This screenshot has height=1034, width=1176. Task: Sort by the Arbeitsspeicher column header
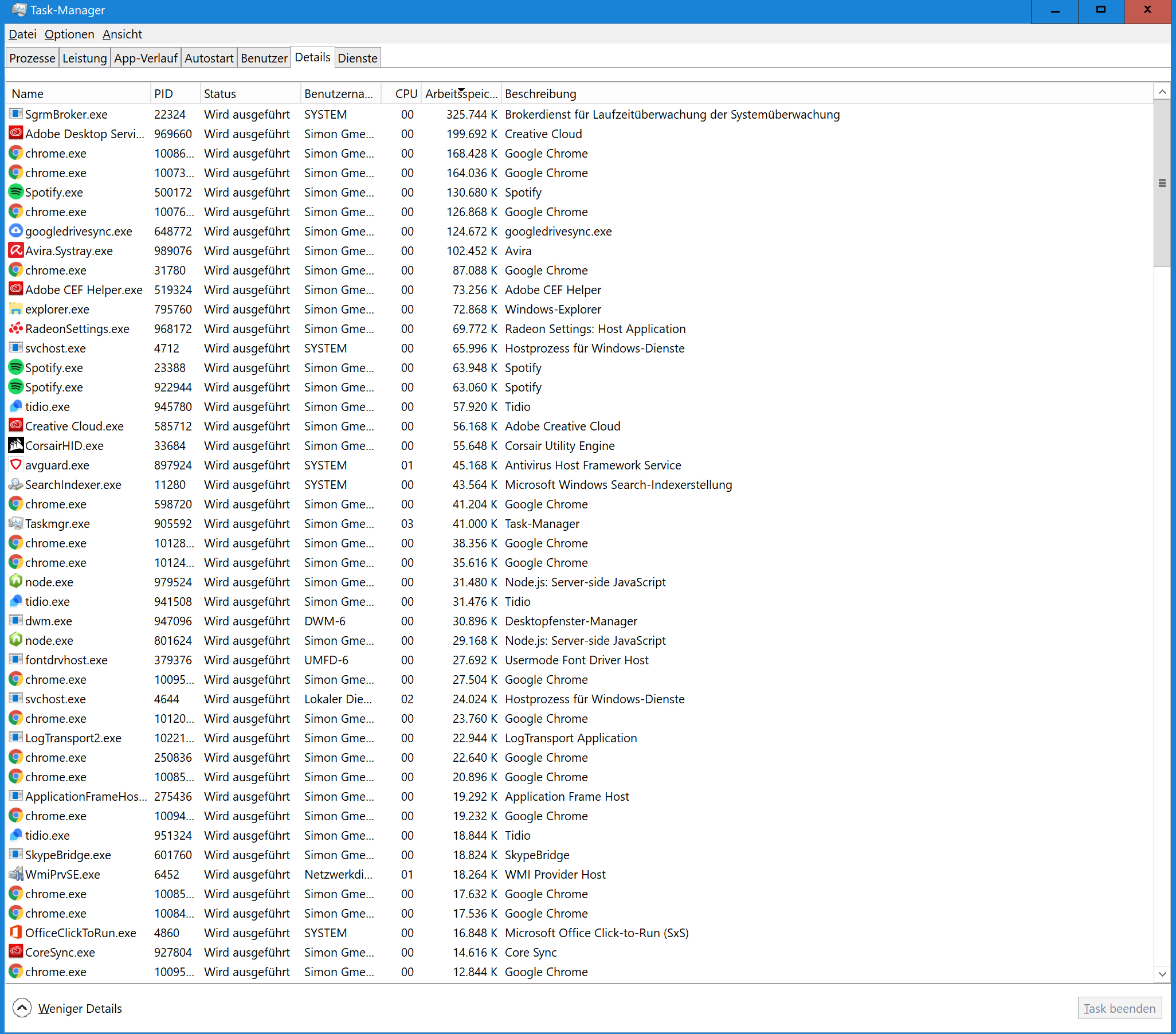(x=461, y=93)
